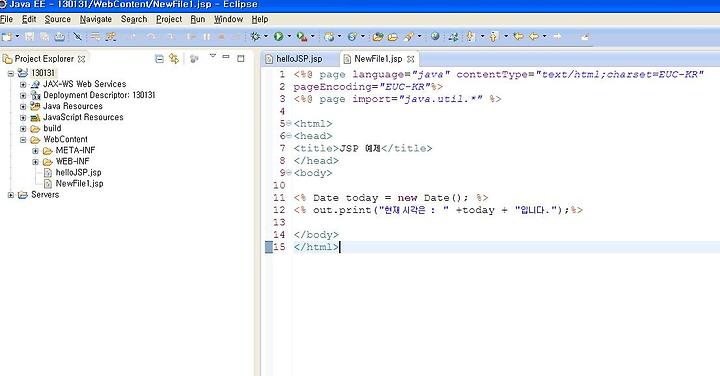Open dropdown arrow next to Debug icon

[x=266, y=36]
